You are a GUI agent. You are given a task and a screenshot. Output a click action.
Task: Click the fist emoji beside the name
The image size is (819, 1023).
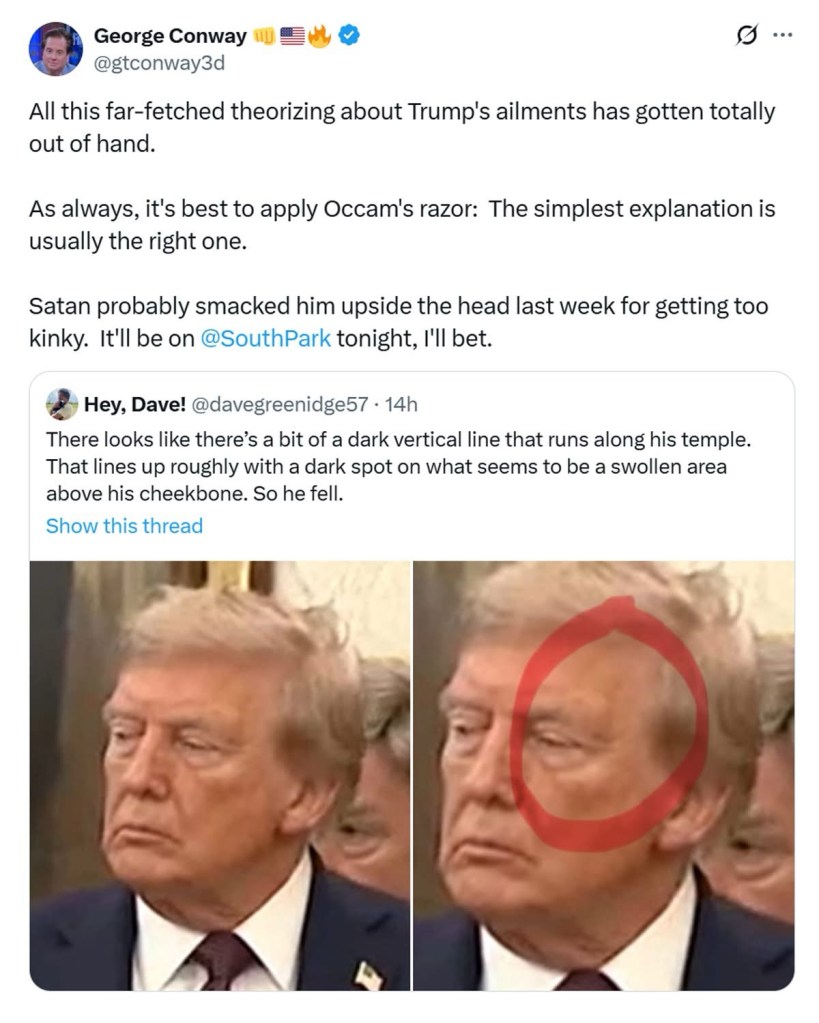click(x=263, y=36)
